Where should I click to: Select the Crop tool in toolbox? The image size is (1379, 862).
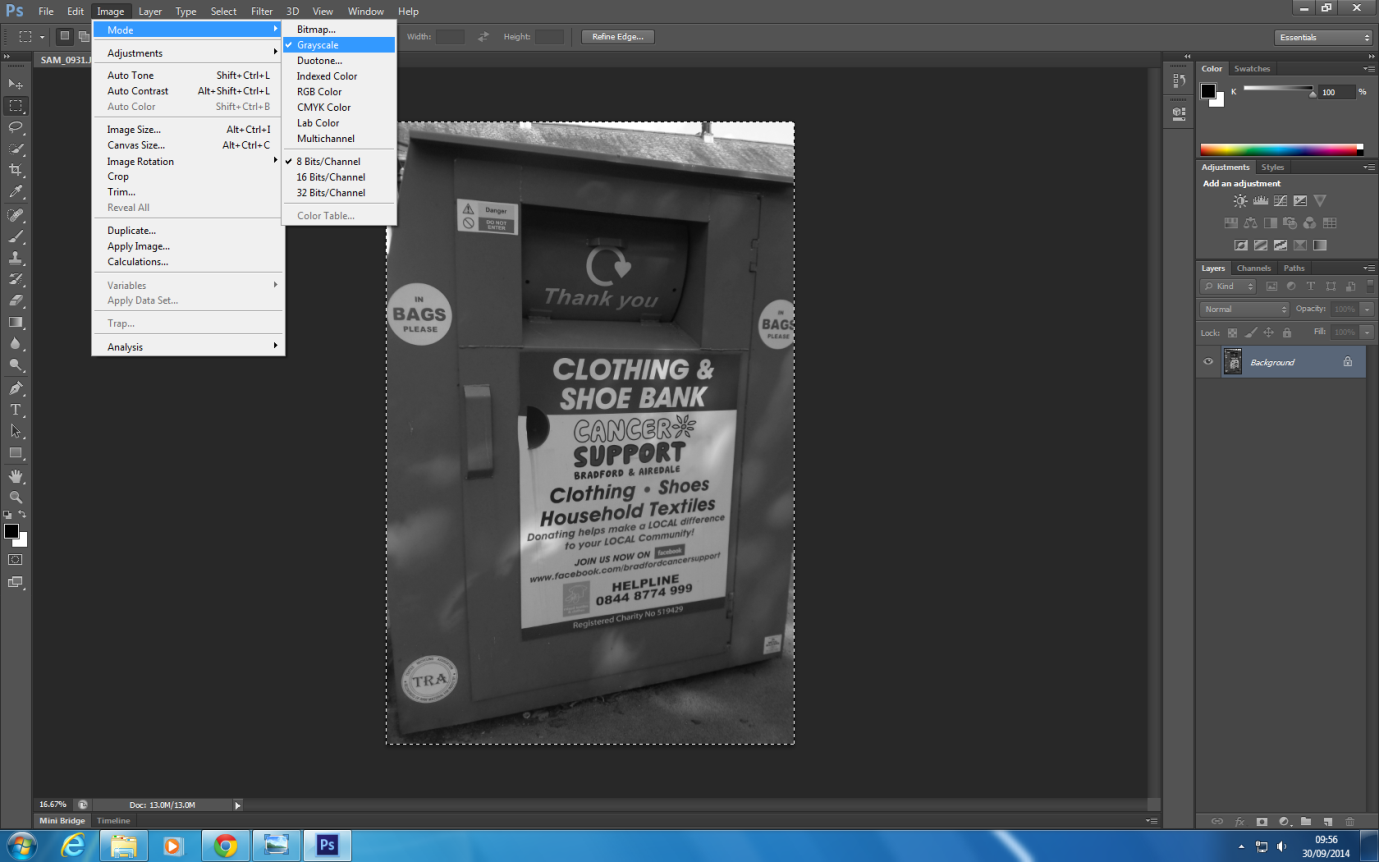(16, 170)
